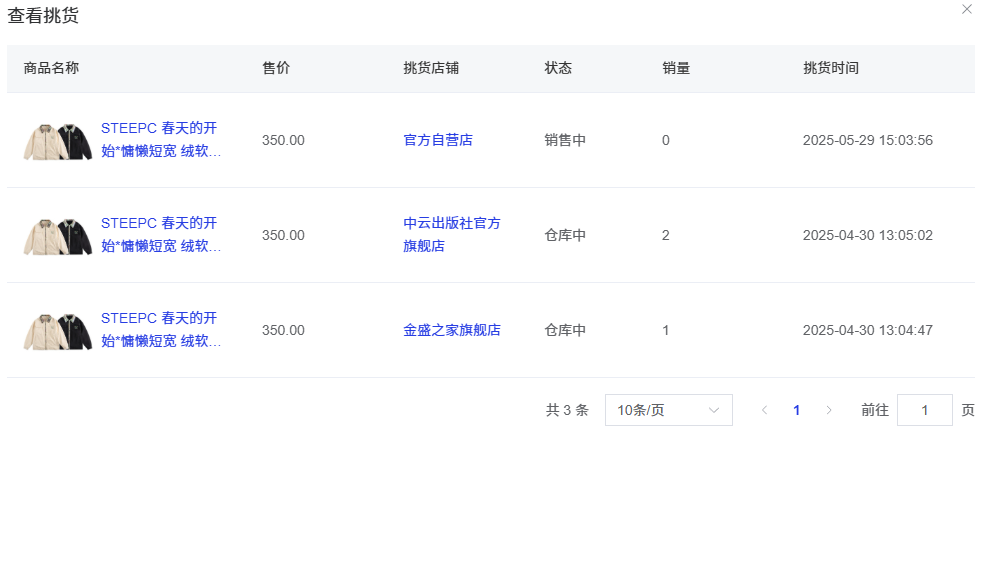The height and width of the screenshot is (568, 989).
Task: Click previous page arrow in pagination
Action: tap(764, 410)
